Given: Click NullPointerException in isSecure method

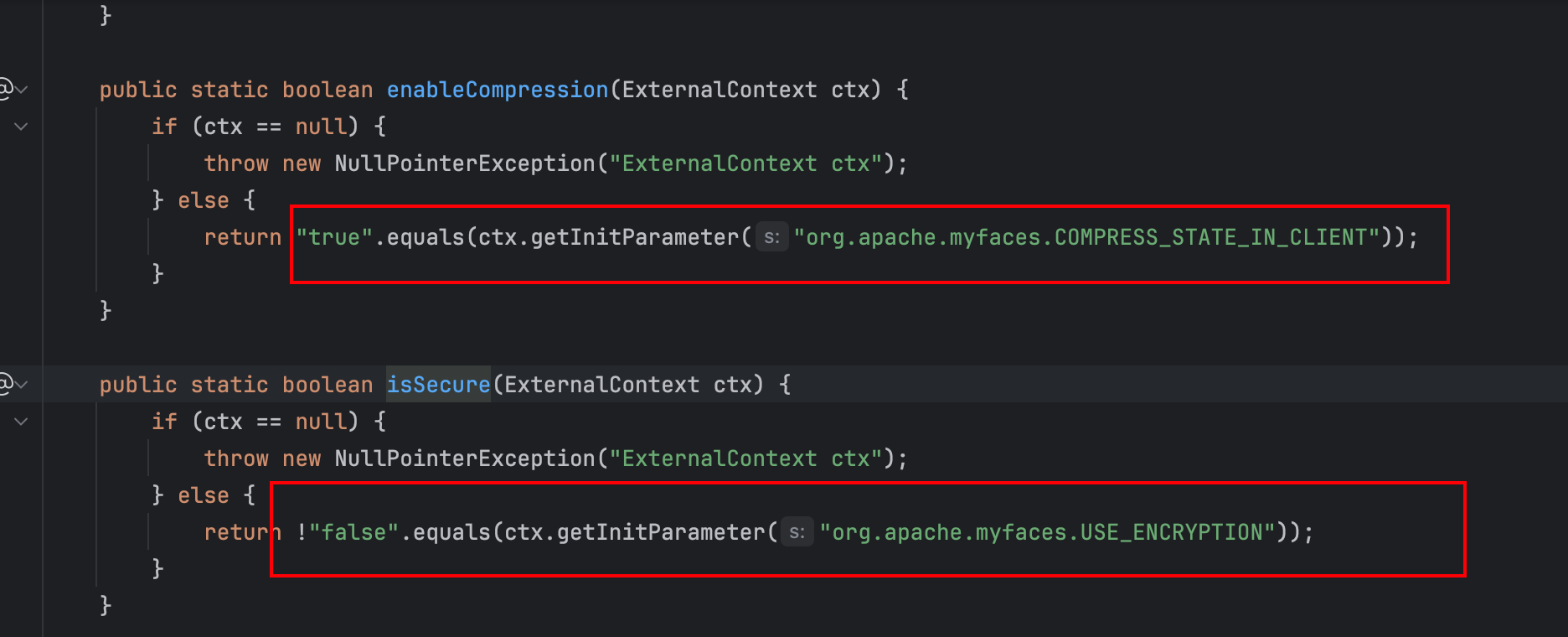Looking at the screenshot, I should (x=465, y=458).
